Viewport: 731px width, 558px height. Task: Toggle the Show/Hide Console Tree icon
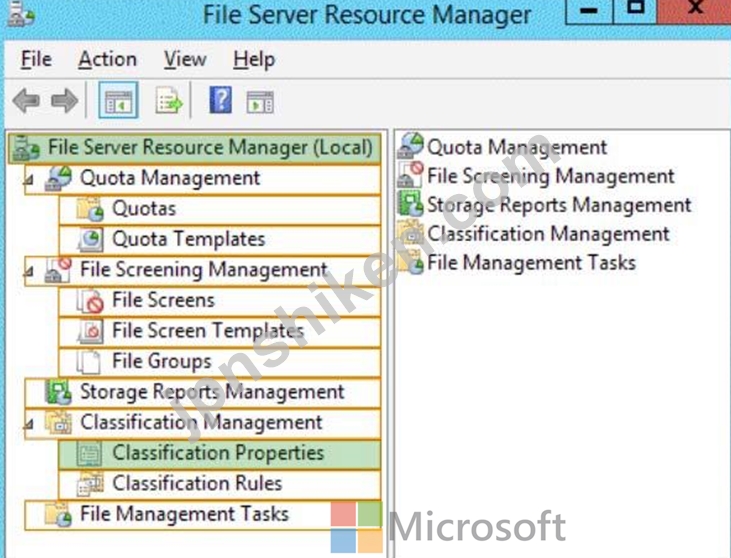(x=118, y=100)
